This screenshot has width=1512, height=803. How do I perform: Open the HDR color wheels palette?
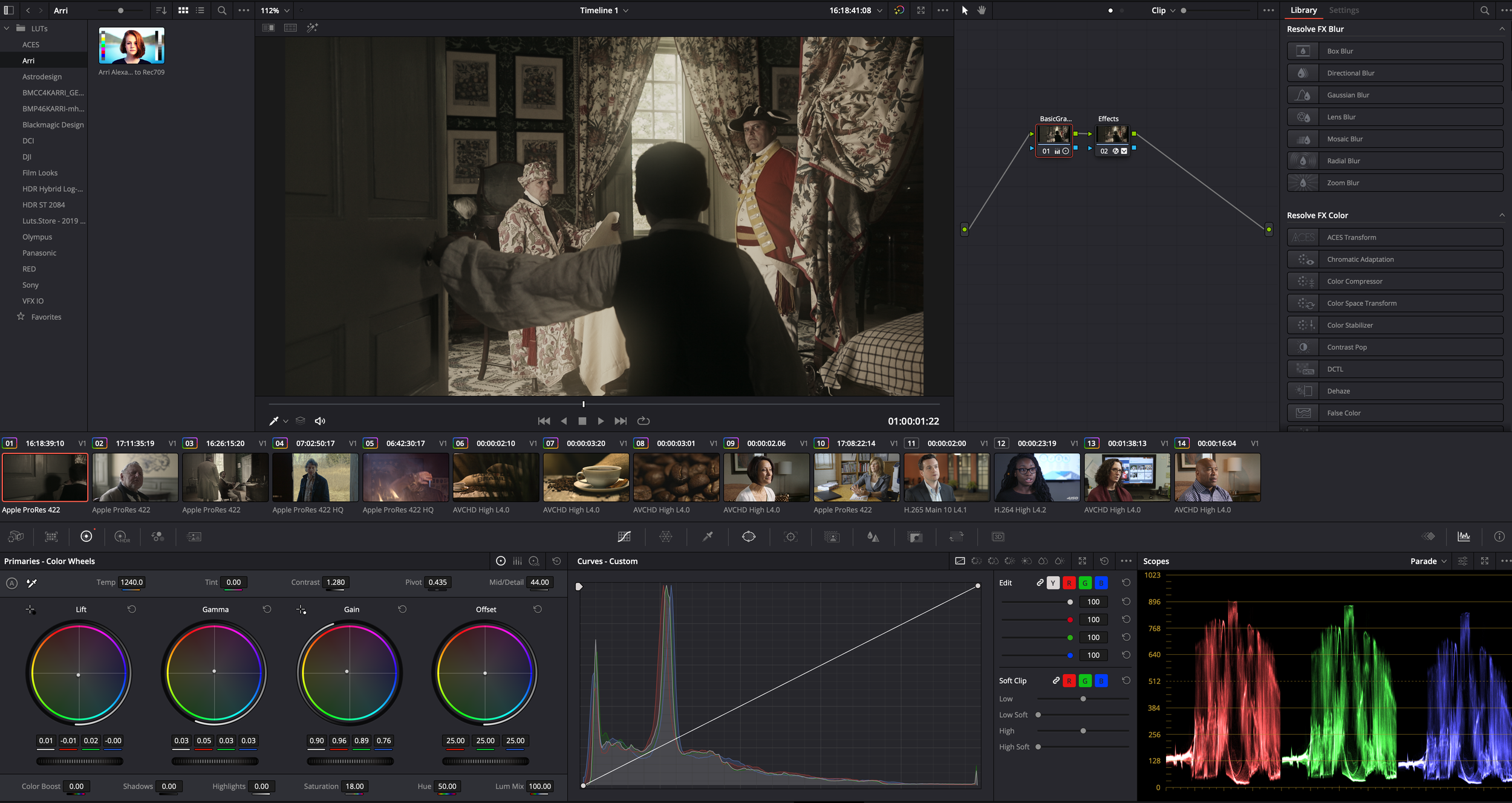(122, 536)
